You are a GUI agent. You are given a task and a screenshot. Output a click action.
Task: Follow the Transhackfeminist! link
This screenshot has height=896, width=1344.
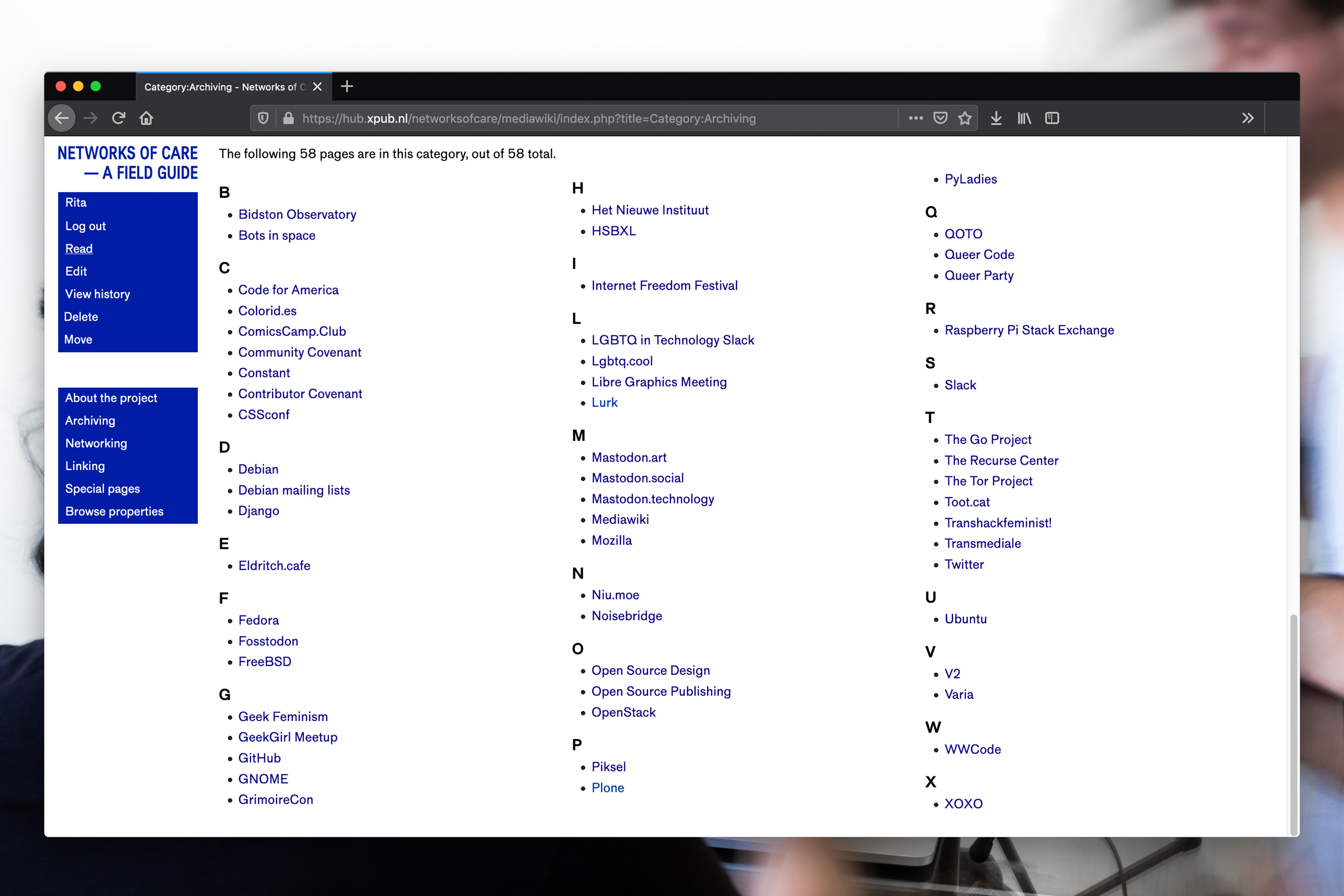[x=998, y=523]
